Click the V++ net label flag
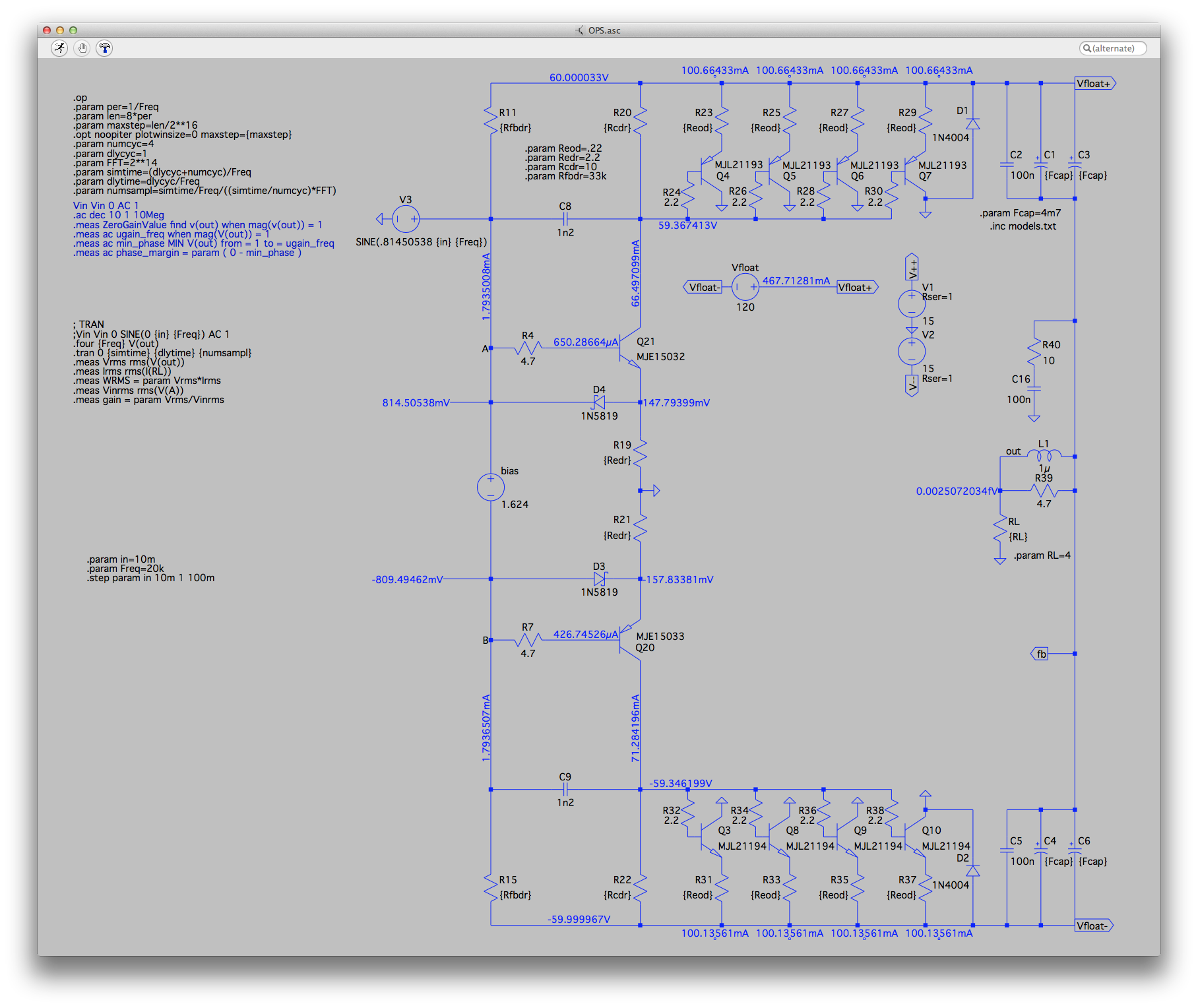1198x1008 pixels. coord(912,267)
